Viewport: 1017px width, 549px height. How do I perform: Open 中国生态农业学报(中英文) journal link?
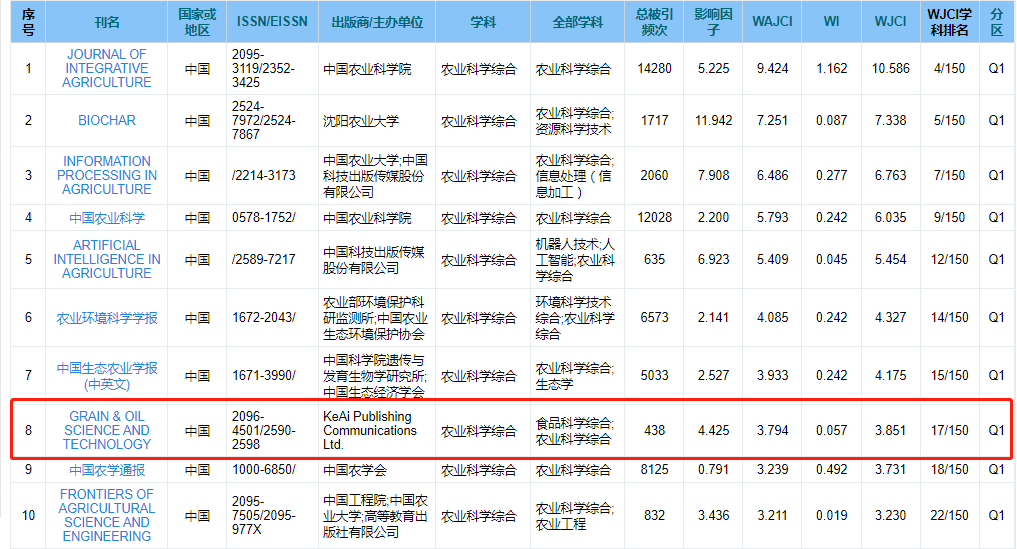pyautogui.click(x=106, y=375)
